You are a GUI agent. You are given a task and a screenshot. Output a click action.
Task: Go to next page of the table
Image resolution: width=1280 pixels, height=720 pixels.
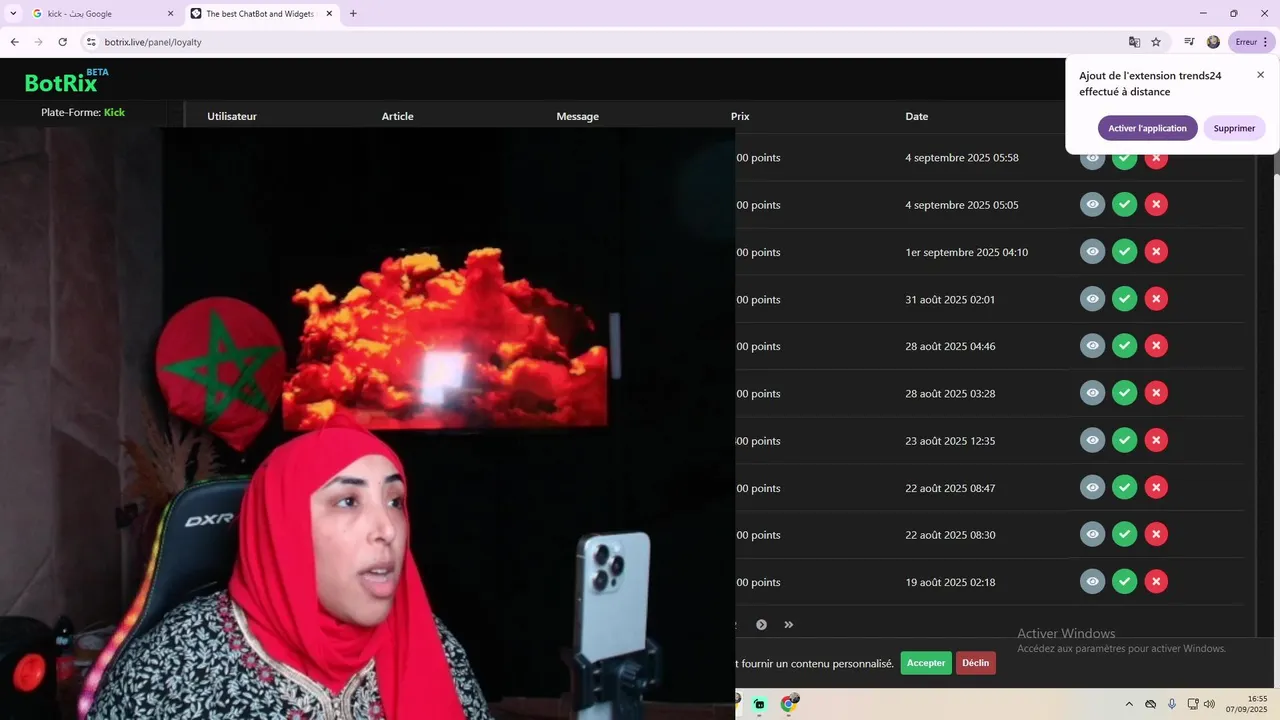coord(761,625)
